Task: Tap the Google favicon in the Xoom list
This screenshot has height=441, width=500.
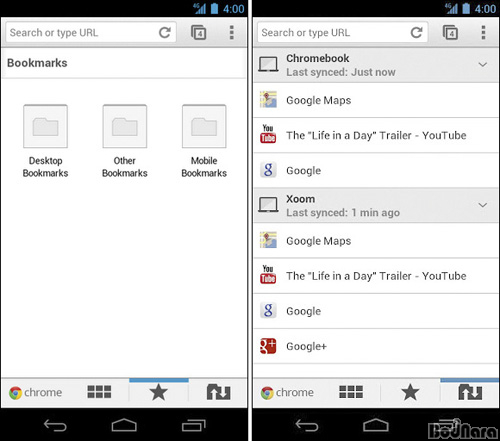Action: pyautogui.click(x=268, y=311)
